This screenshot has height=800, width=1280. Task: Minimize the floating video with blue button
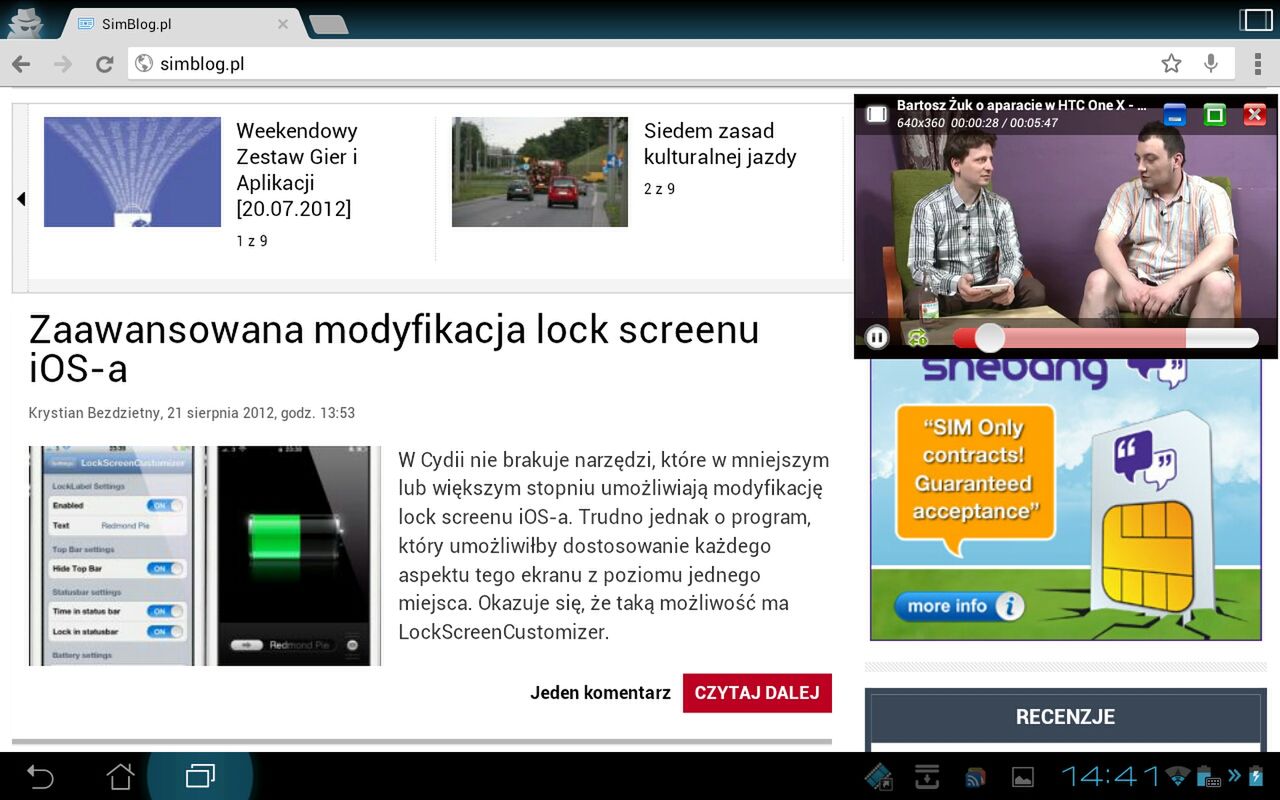point(1175,114)
